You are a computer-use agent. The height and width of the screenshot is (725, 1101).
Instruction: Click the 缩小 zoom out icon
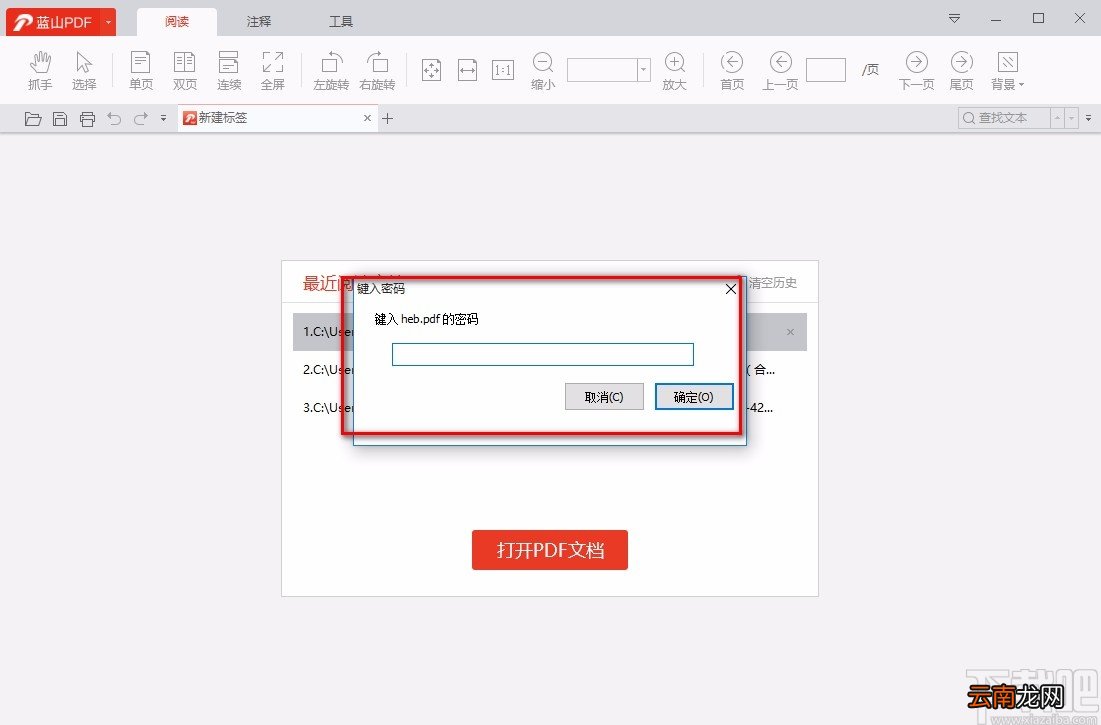click(x=543, y=70)
